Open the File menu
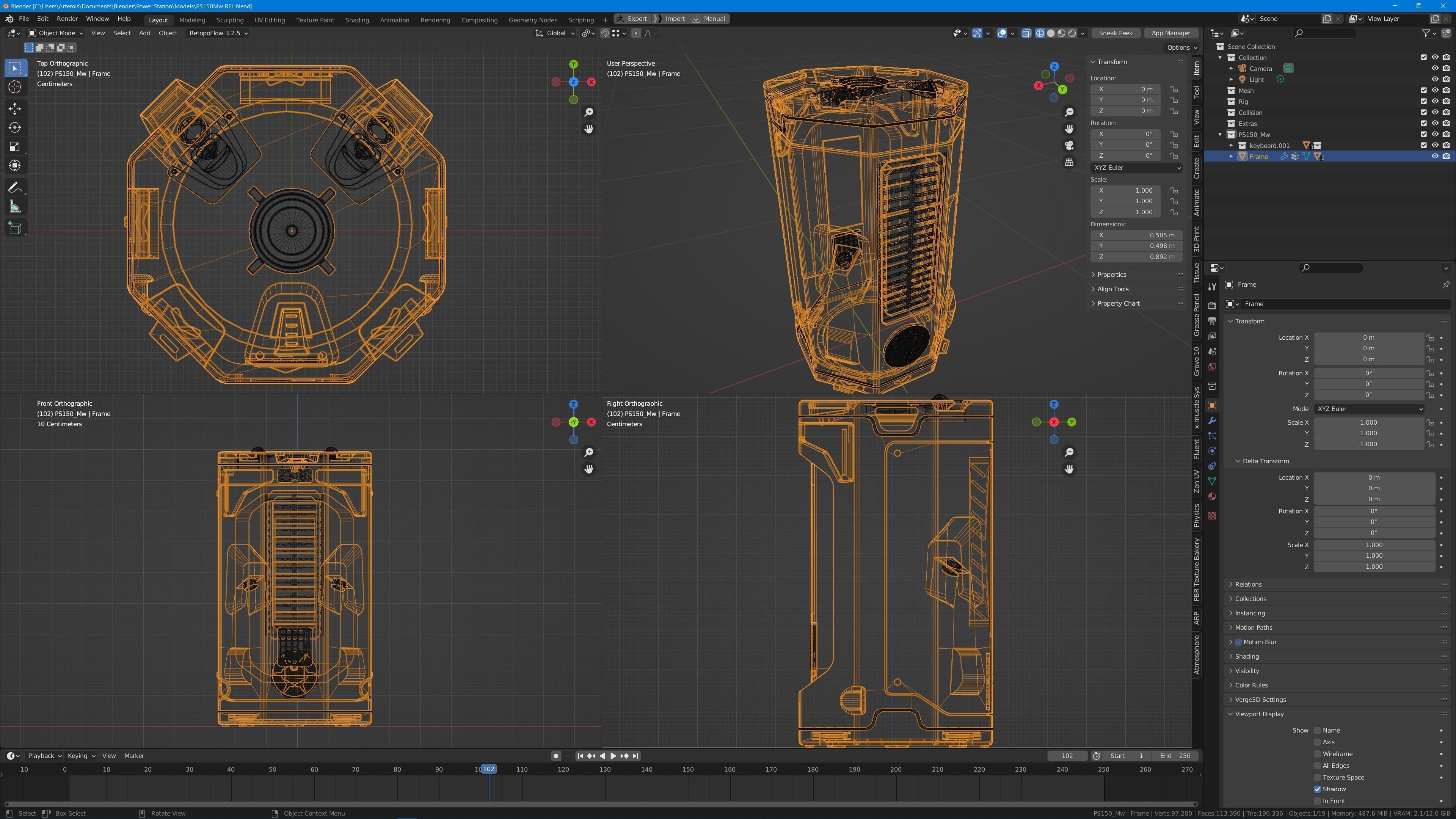 (x=24, y=19)
